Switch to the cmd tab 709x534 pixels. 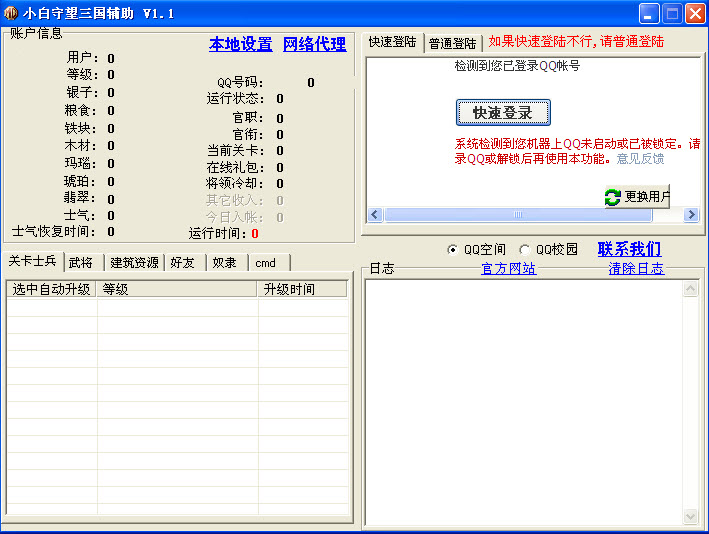click(x=269, y=263)
